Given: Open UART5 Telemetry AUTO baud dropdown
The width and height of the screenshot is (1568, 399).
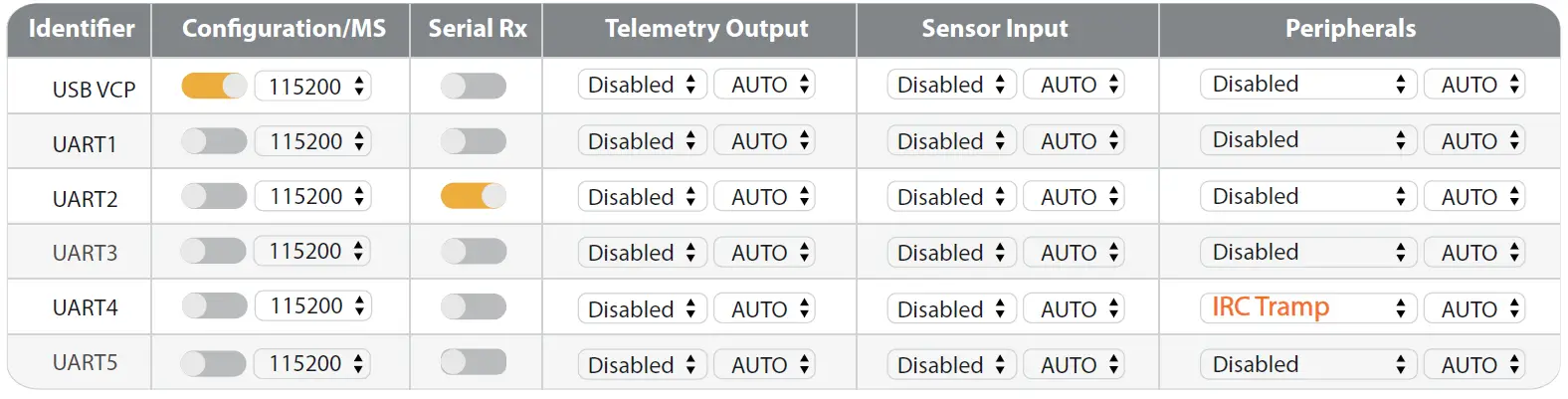Looking at the screenshot, I should (x=764, y=365).
